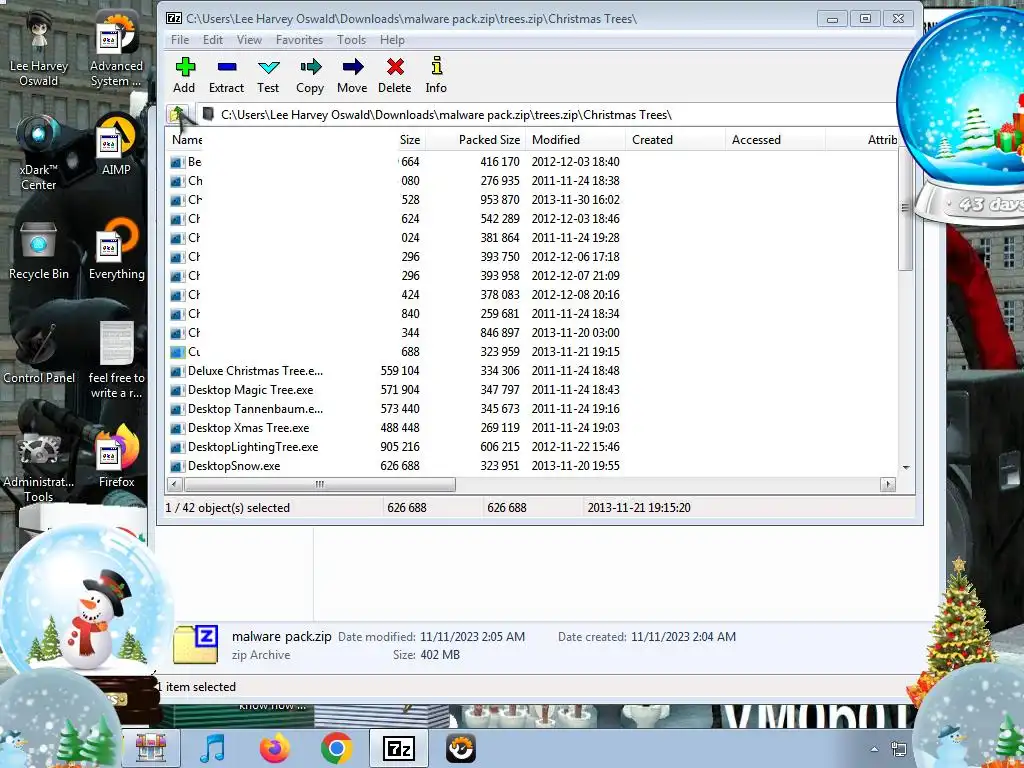Click the Copy toolbar icon
1024x768 pixels.
pos(310,74)
